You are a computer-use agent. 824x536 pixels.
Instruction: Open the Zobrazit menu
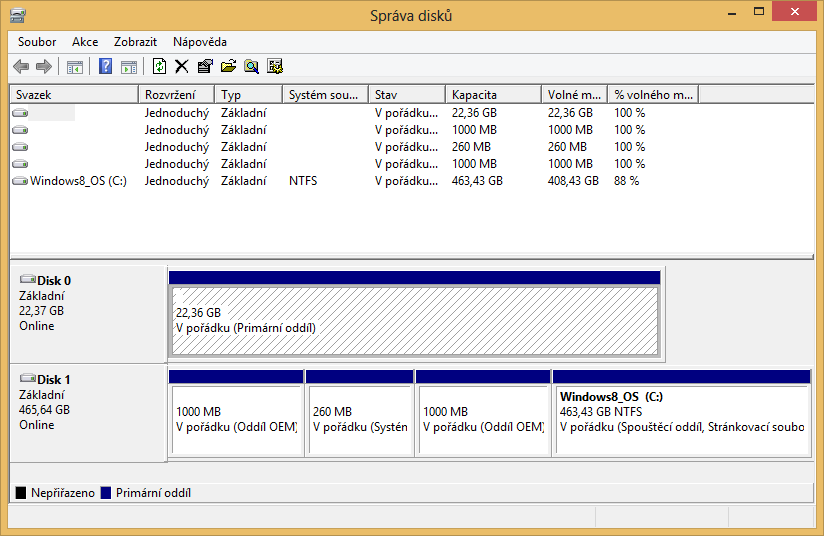(x=135, y=42)
